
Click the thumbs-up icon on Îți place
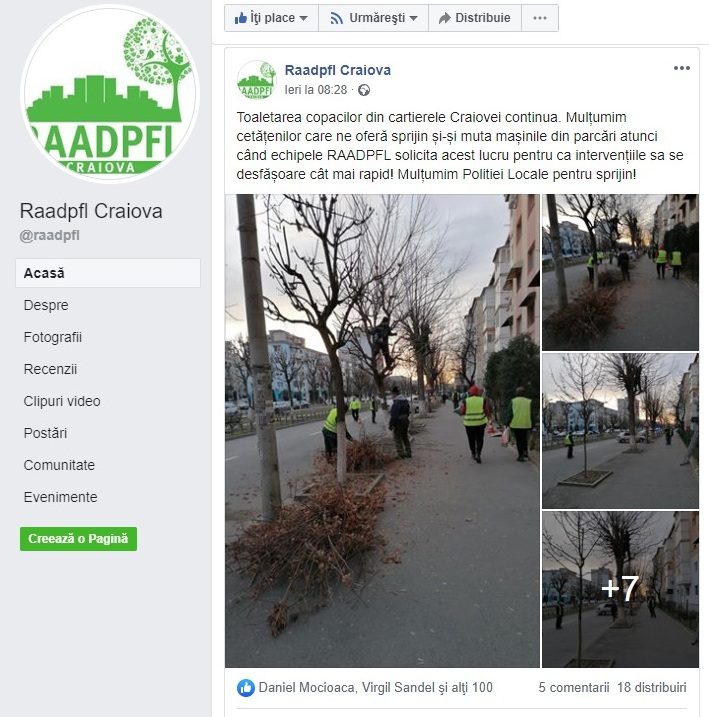[240, 18]
